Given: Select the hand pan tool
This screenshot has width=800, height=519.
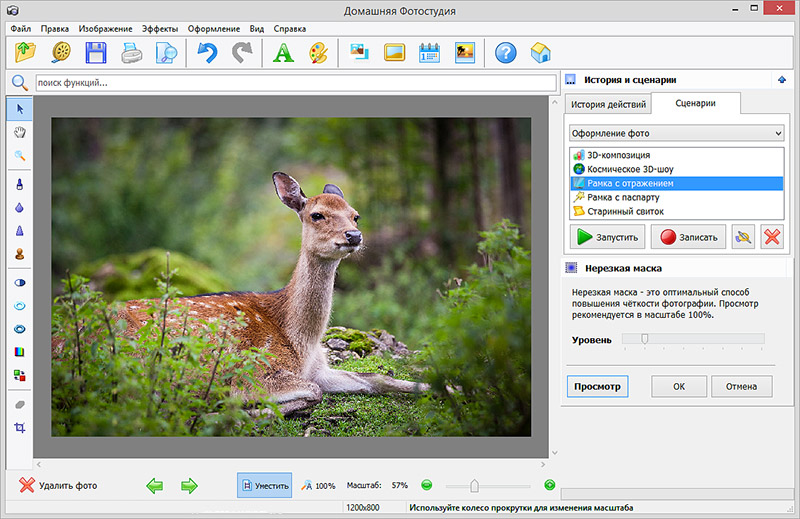Looking at the screenshot, I should click(19, 131).
